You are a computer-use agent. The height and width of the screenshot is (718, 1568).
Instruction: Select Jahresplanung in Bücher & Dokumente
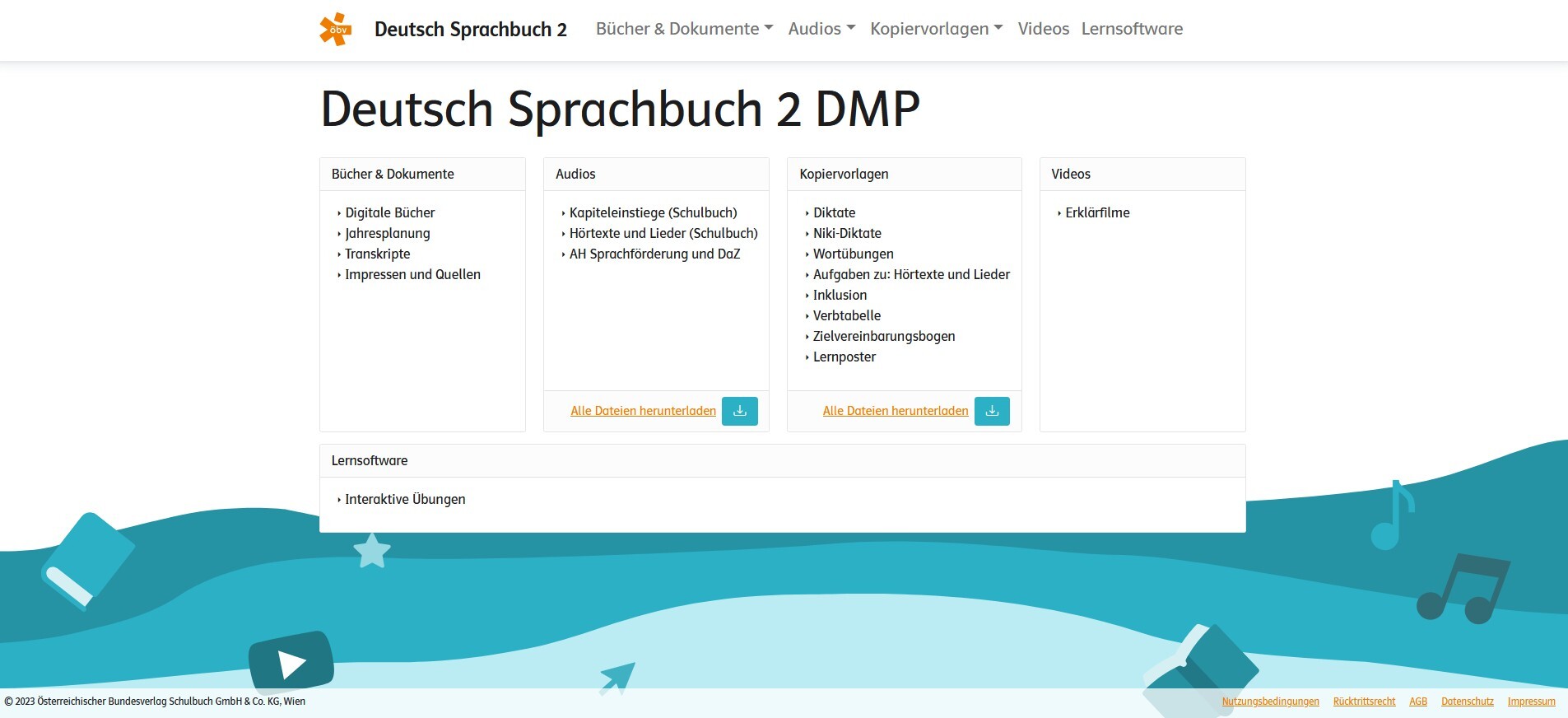tap(387, 233)
